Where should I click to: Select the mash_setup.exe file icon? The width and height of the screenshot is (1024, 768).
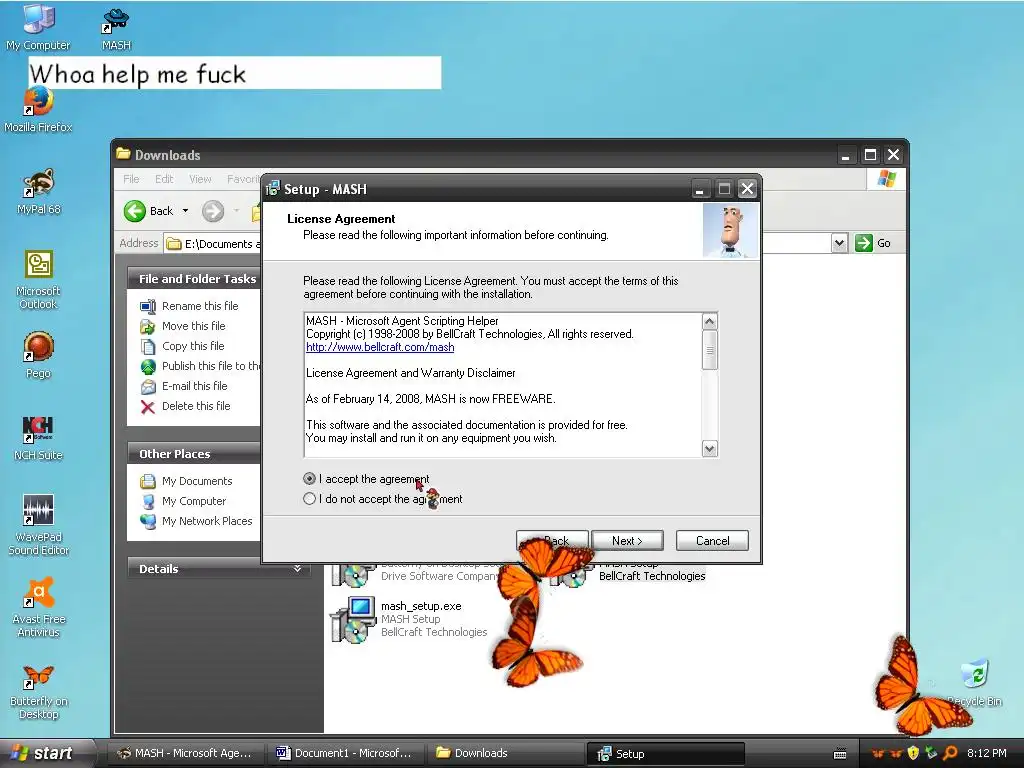pos(353,619)
